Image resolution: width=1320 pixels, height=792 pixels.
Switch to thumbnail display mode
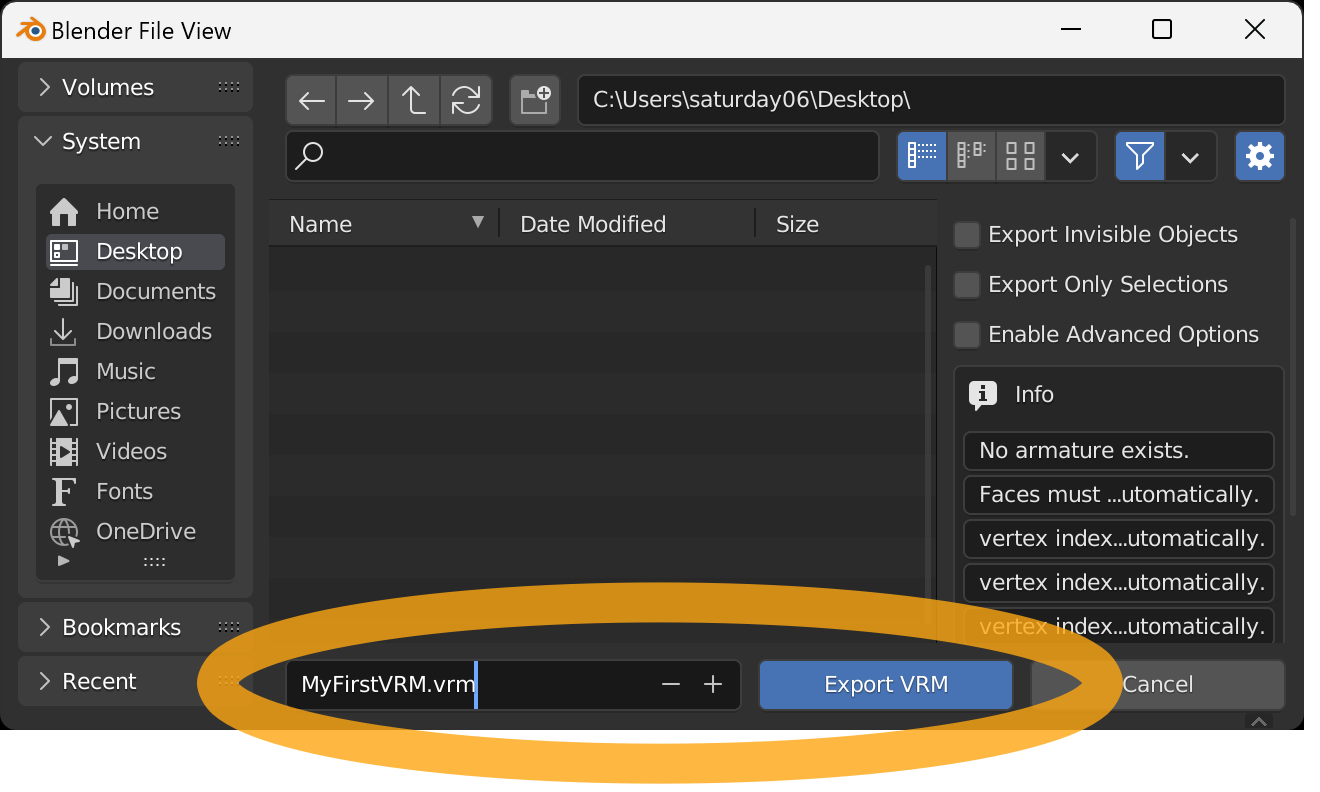(x=1020, y=156)
